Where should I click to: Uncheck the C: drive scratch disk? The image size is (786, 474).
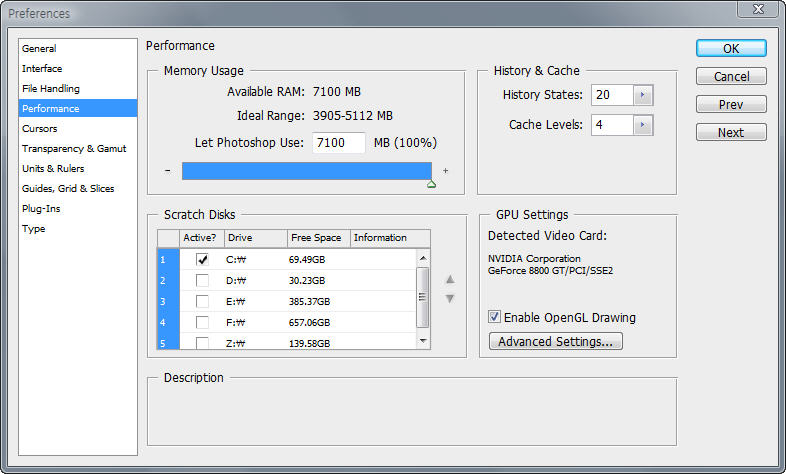pyautogui.click(x=203, y=259)
